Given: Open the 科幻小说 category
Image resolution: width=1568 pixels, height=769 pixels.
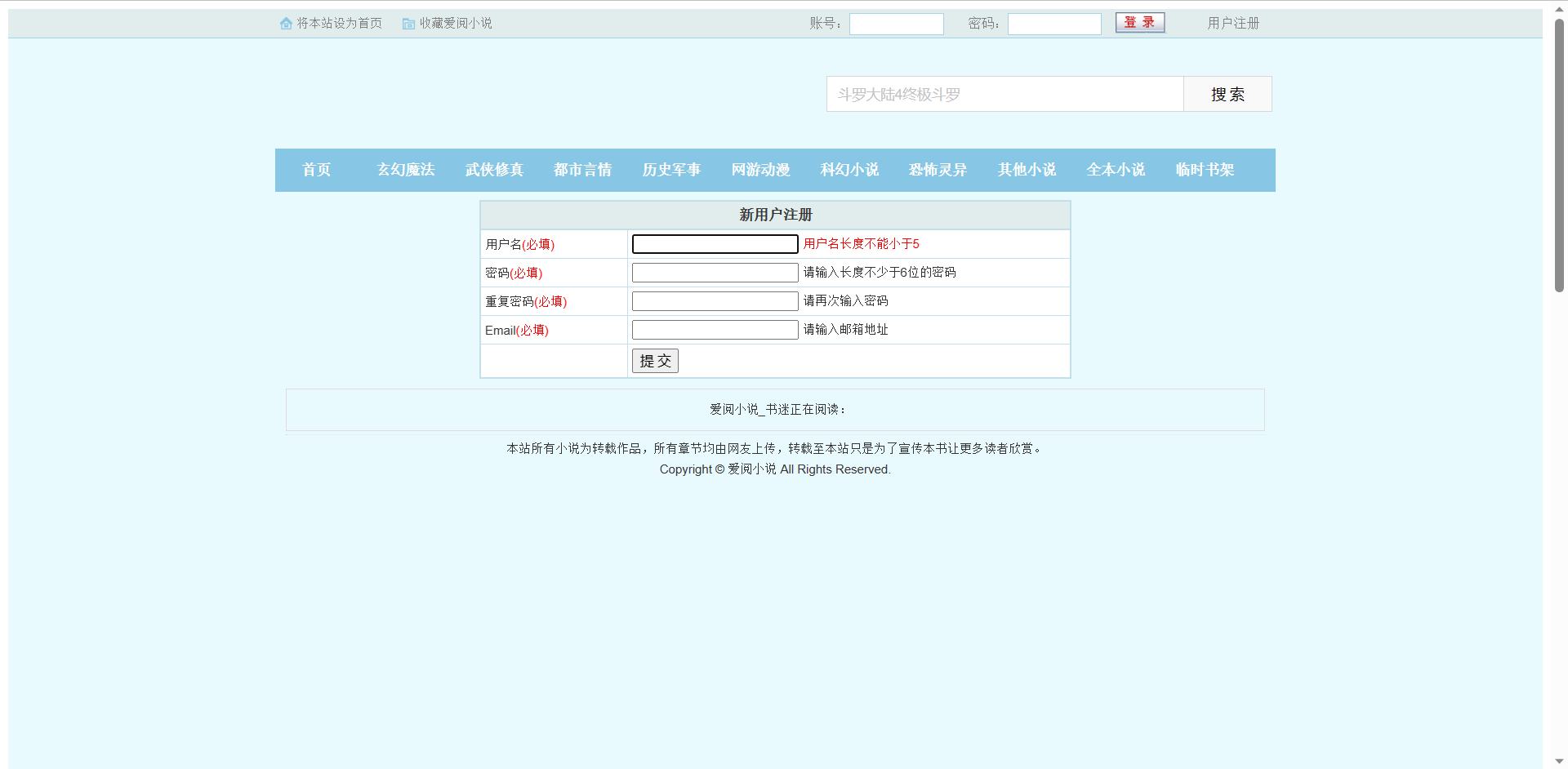Looking at the screenshot, I should (849, 170).
